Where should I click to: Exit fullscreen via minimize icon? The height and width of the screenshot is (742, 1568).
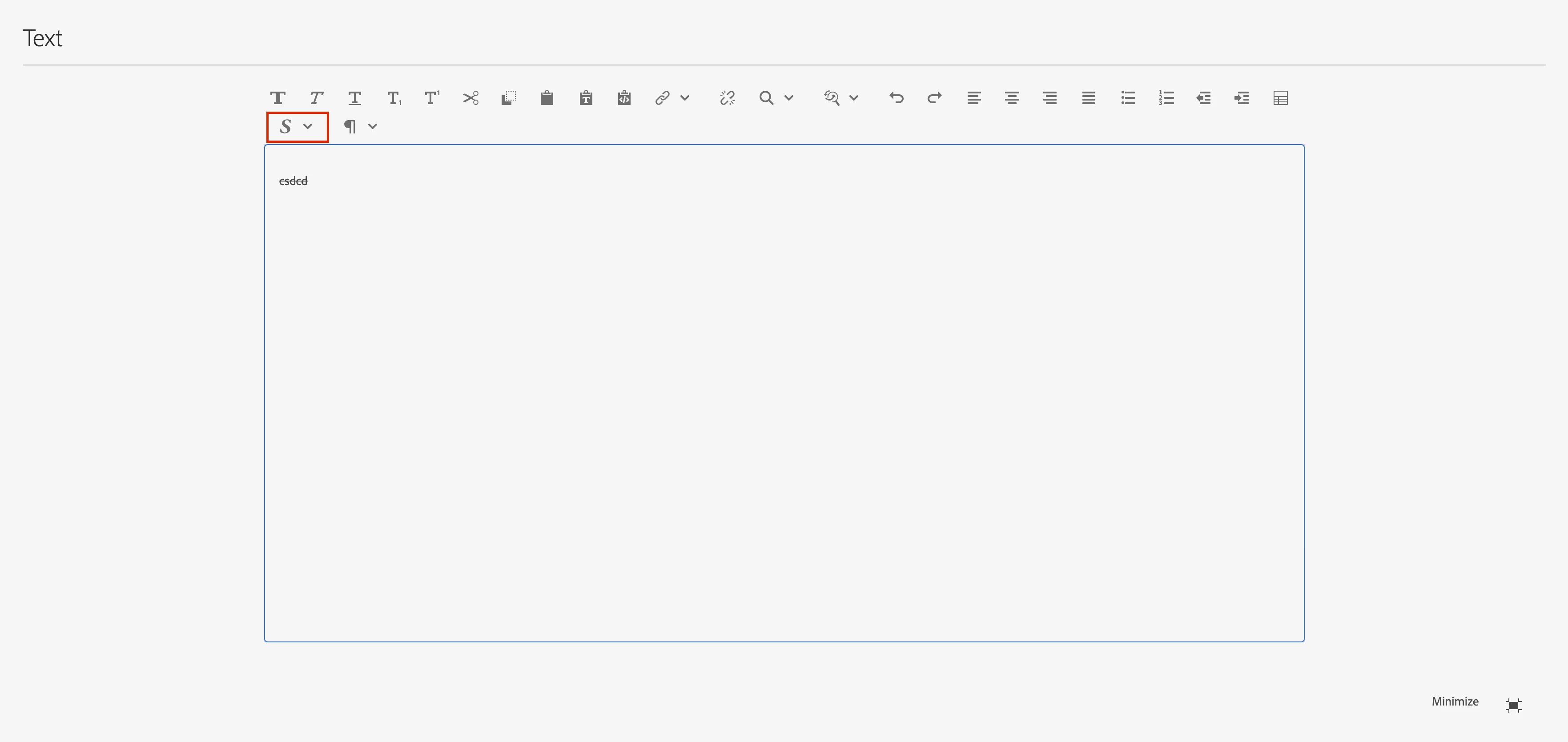click(1513, 705)
